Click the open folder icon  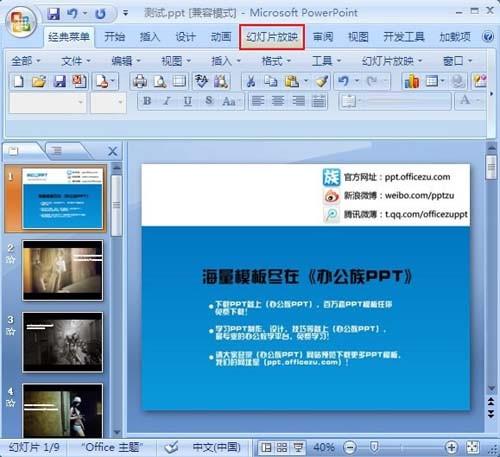39,81
